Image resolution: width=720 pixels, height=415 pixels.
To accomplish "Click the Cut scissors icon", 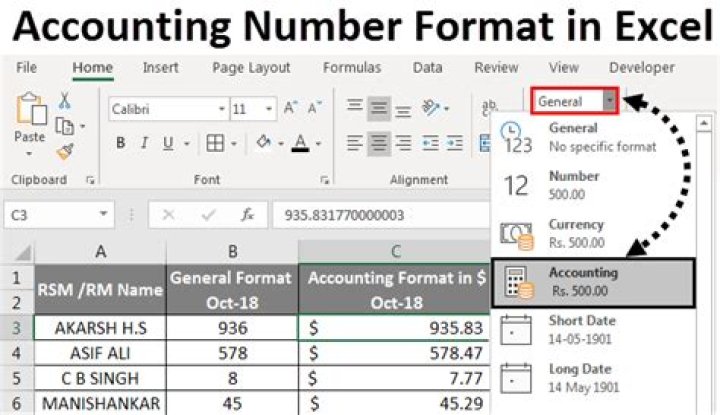I will click(65, 100).
